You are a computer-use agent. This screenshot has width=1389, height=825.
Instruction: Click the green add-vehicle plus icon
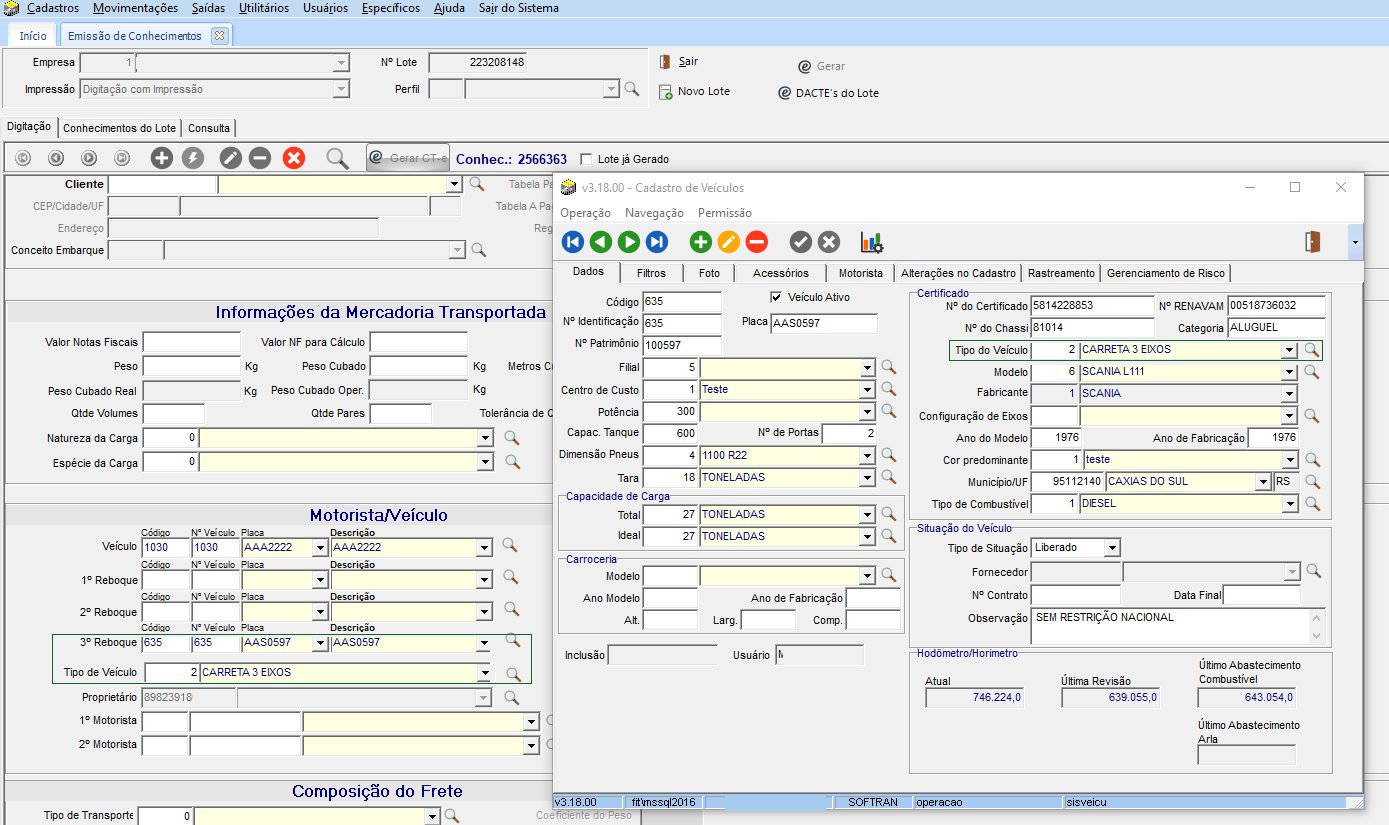[700, 242]
